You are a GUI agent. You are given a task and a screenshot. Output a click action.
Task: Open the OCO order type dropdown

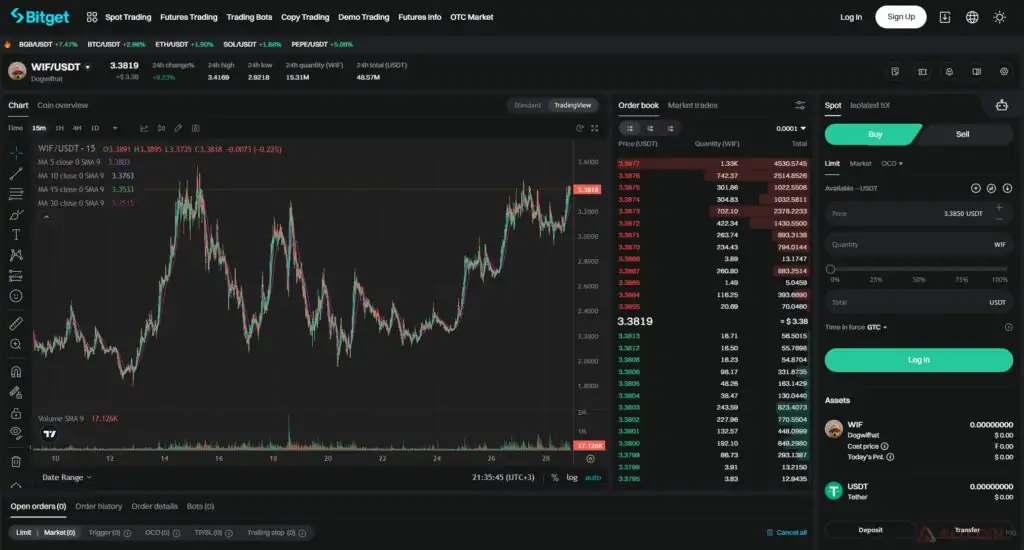pyautogui.click(x=891, y=163)
